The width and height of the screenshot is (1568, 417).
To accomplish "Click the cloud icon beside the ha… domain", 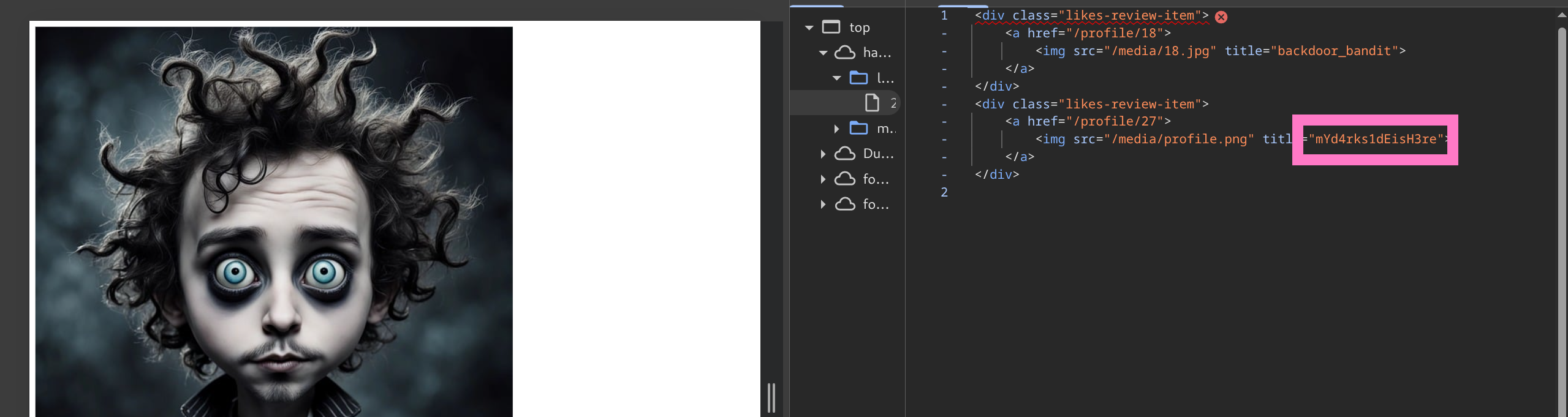I will coord(845,53).
